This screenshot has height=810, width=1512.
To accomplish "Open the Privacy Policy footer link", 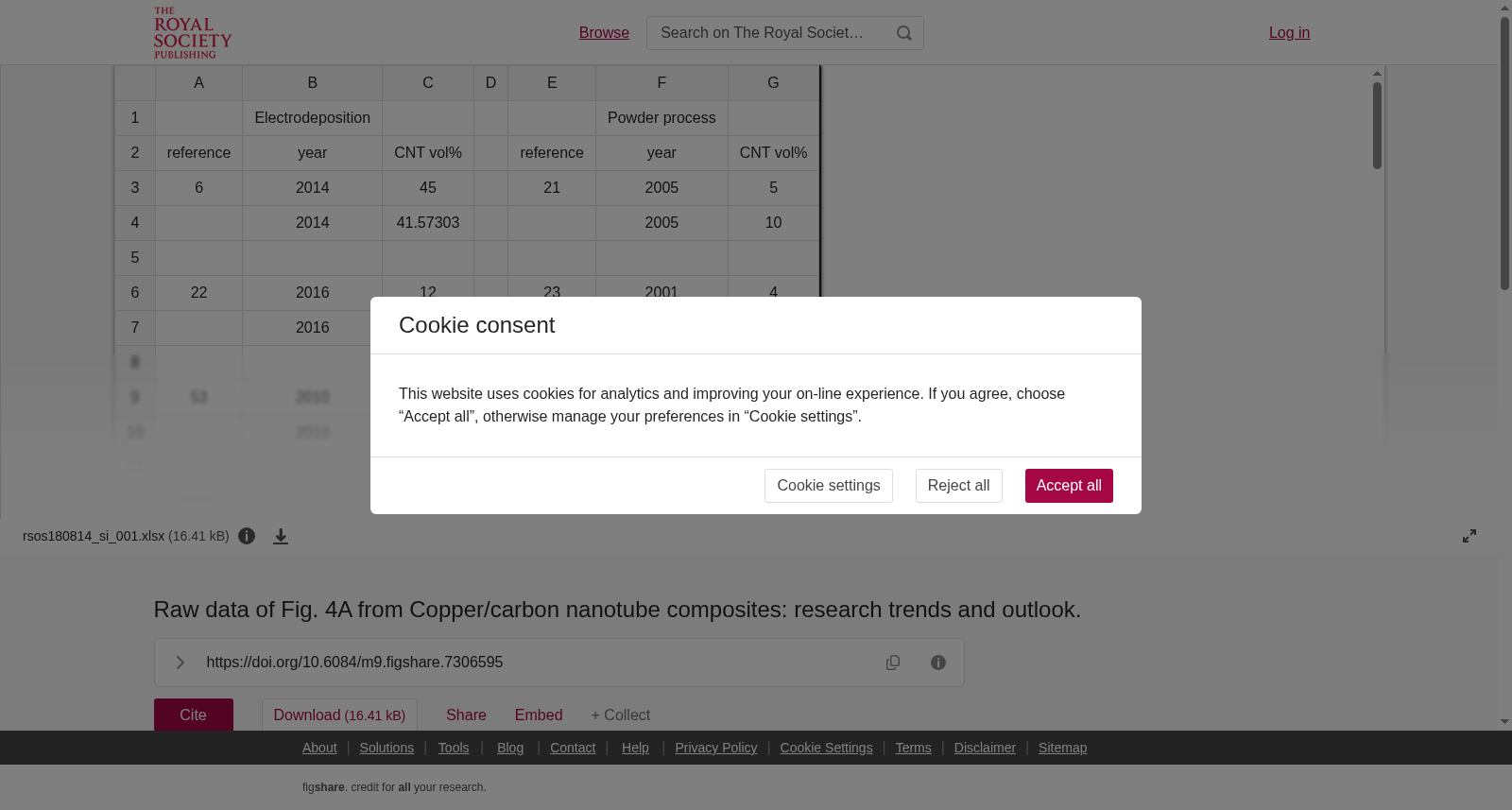I will click(x=716, y=748).
